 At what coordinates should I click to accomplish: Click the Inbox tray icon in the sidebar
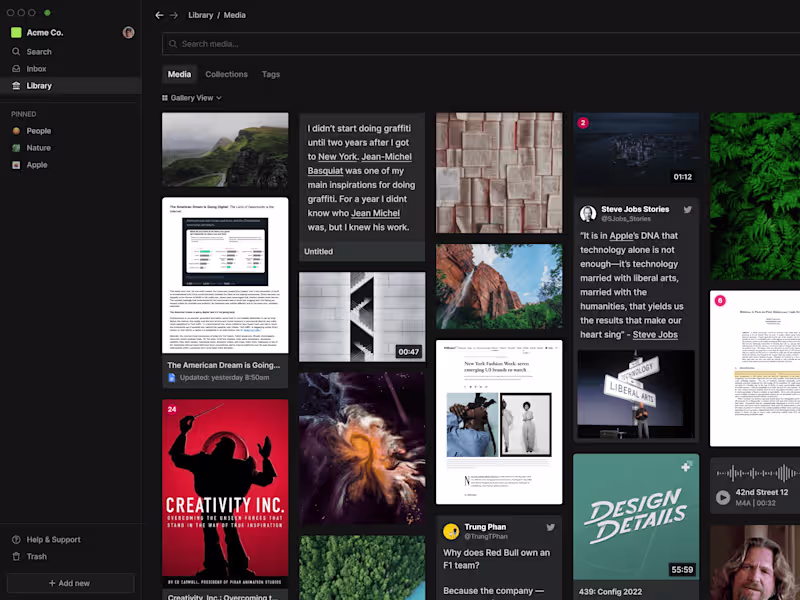(16, 69)
